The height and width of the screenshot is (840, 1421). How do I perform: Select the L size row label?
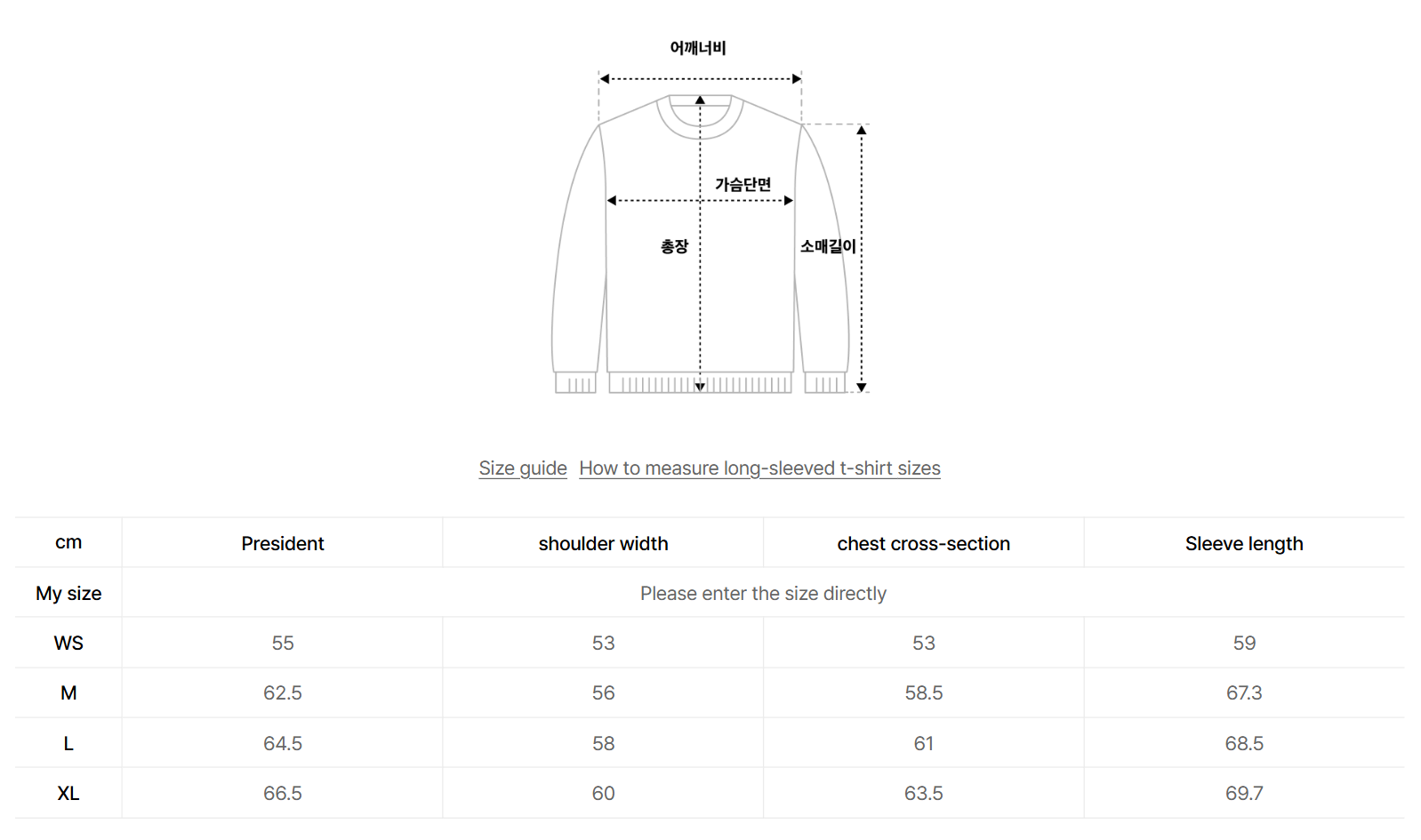pyautogui.click(x=68, y=744)
